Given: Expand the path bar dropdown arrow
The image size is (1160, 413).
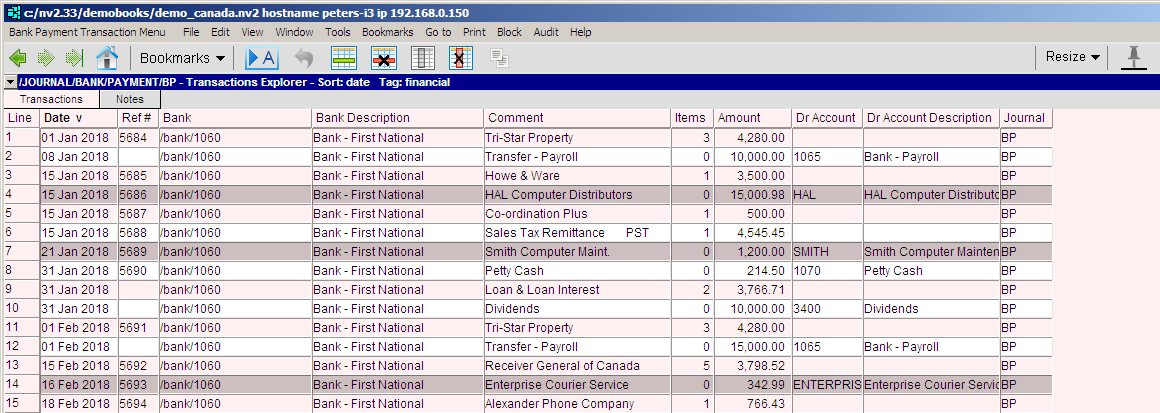Looking at the screenshot, I should coord(9,82).
